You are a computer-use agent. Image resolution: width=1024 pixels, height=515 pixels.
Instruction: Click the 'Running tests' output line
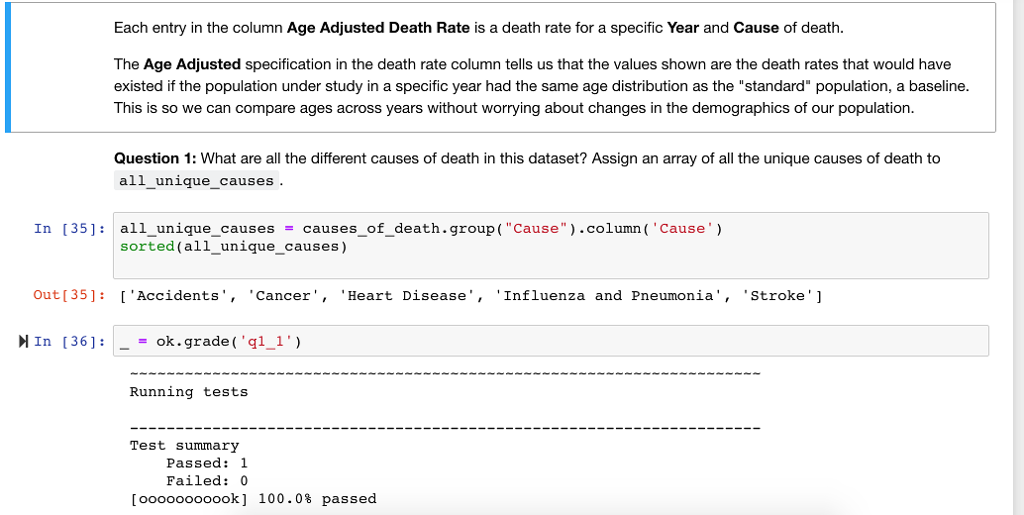click(x=189, y=392)
